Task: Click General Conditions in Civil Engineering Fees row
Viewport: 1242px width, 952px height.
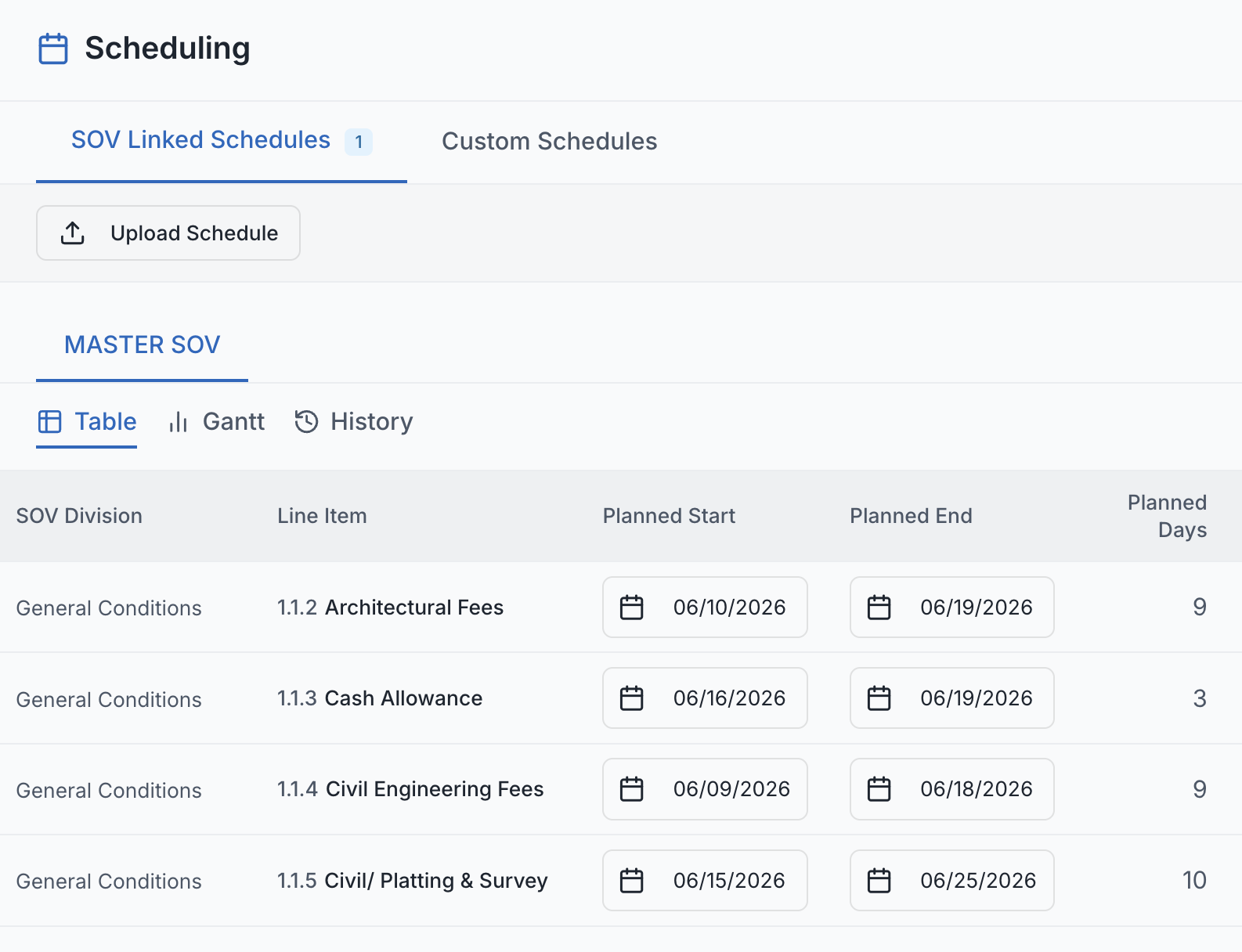Action: [109, 791]
